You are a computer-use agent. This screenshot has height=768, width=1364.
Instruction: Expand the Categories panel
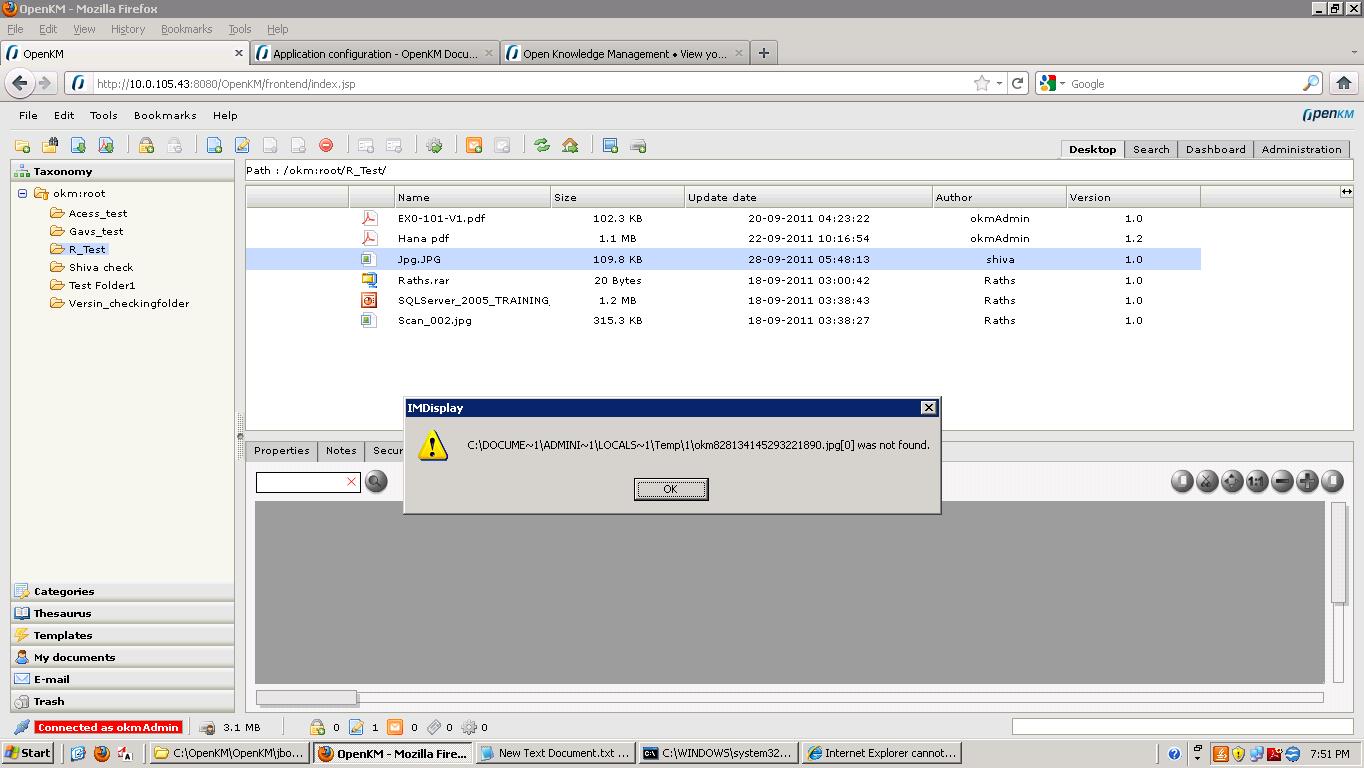tap(64, 592)
